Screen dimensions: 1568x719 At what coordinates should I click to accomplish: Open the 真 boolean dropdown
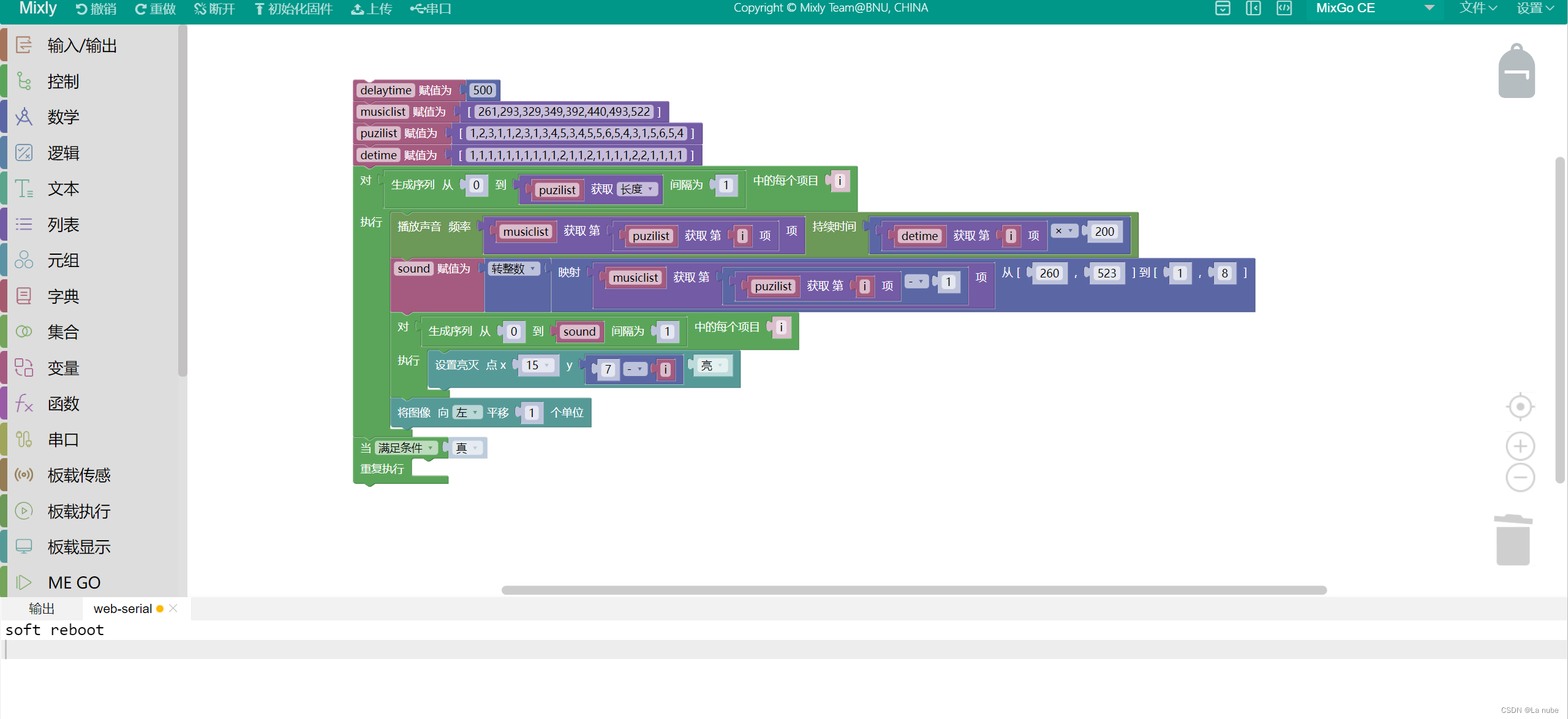tap(468, 448)
